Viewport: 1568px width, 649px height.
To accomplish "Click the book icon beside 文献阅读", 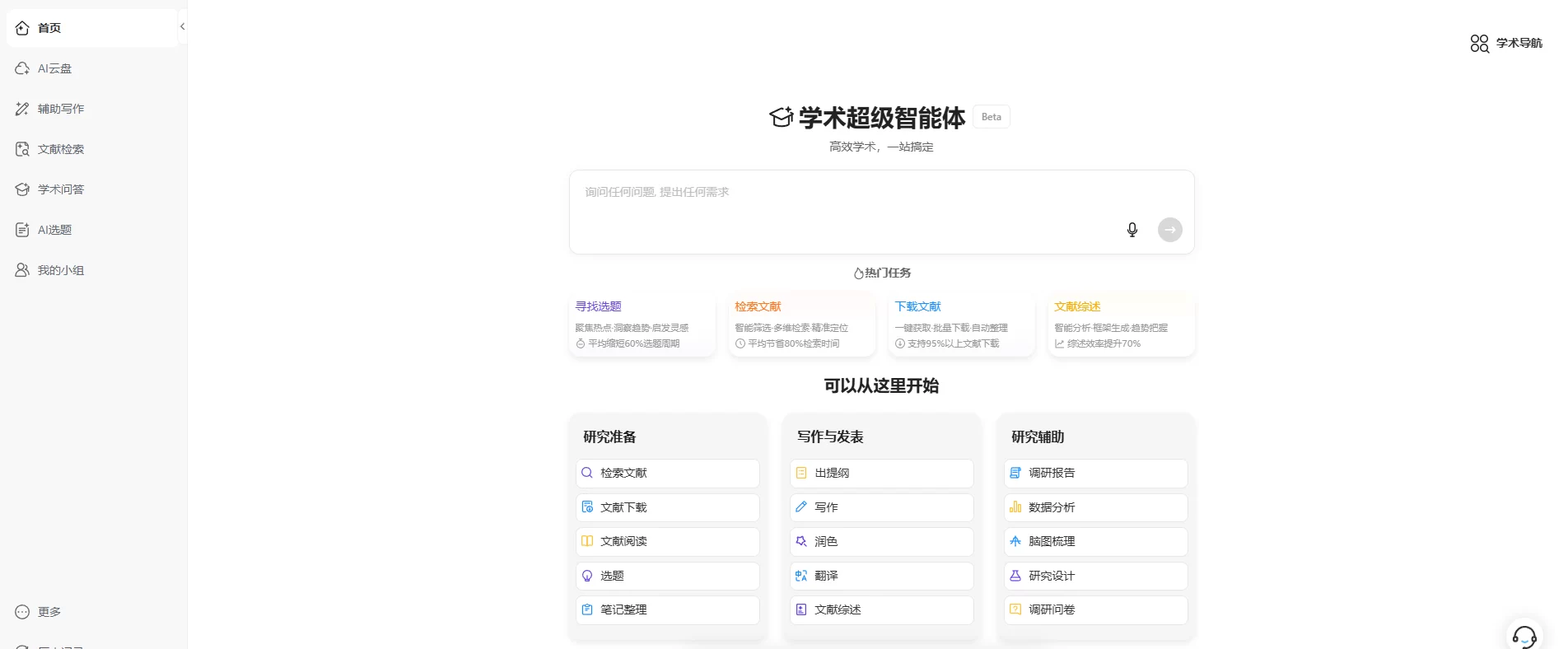I will (x=587, y=541).
